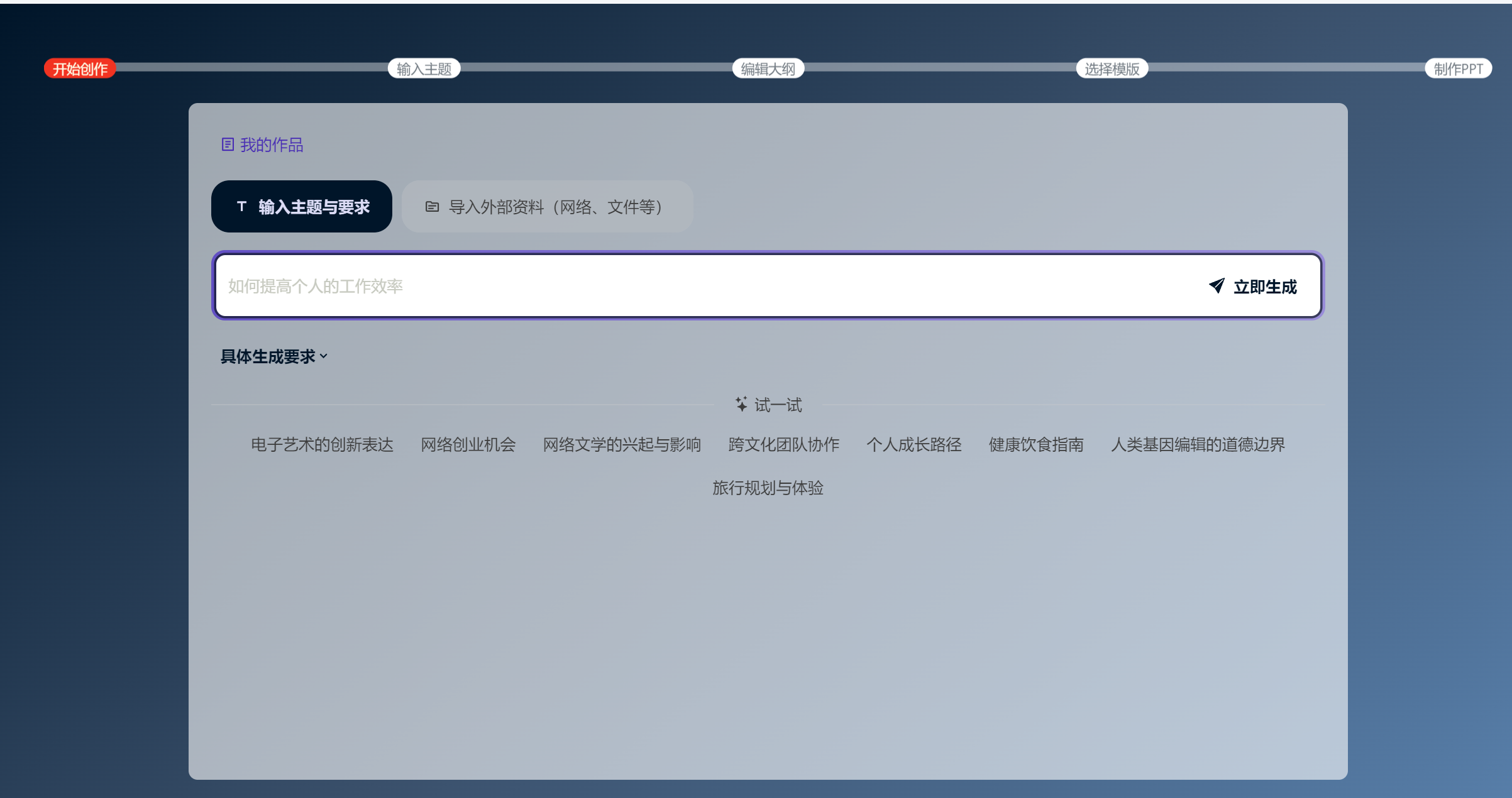Expand the 具体生成要求 chevron
The image size is (1512, 798).
324,356
